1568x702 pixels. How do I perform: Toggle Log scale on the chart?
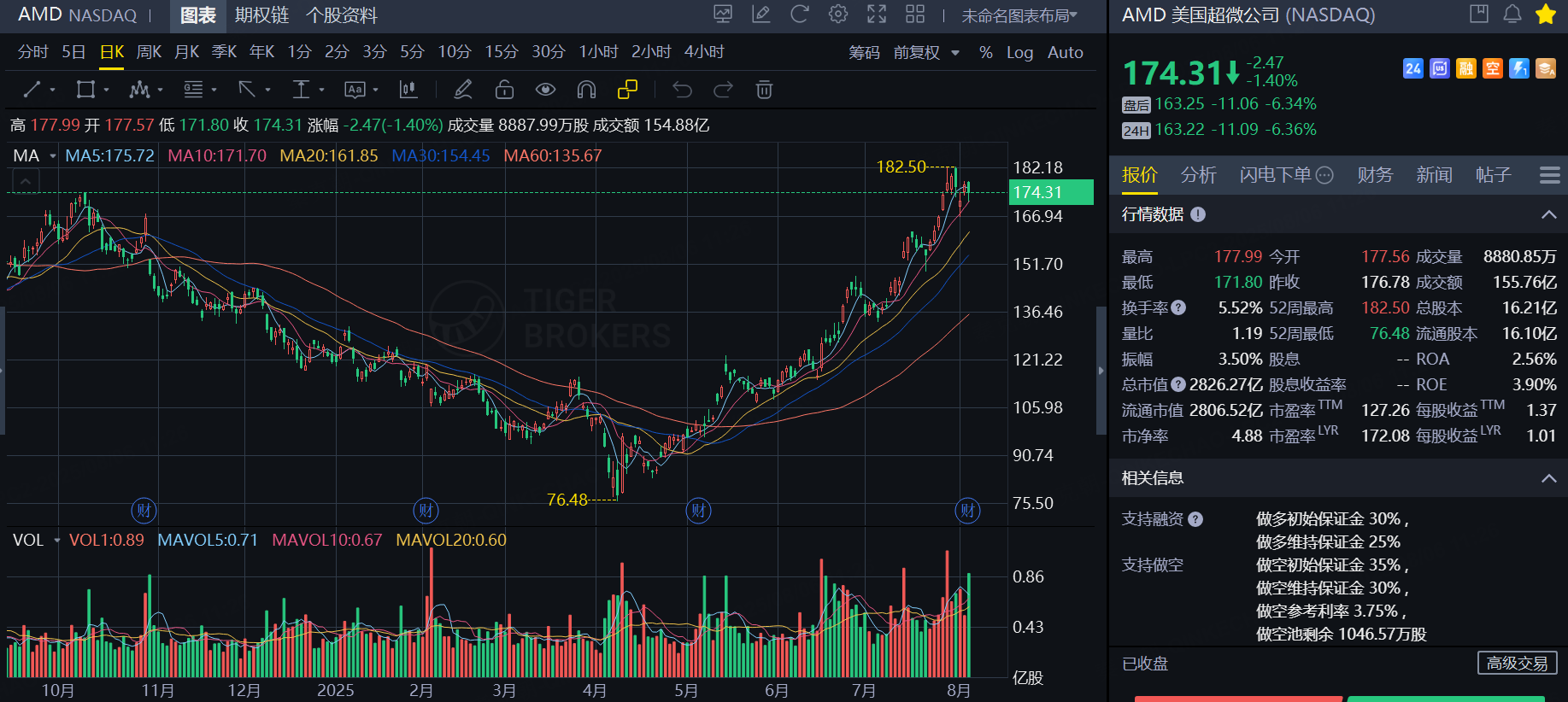click(x=1019, y=52)
